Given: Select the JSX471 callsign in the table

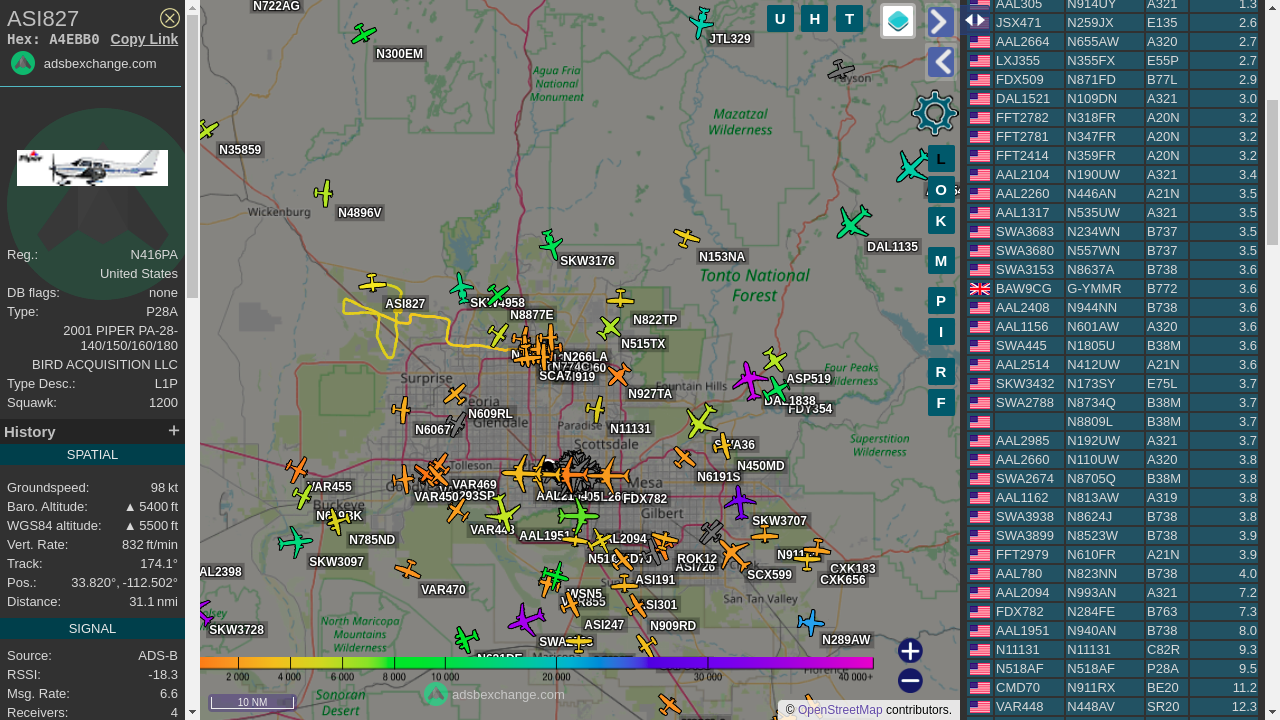Looking at the screenshot, I should point(1019,23).
